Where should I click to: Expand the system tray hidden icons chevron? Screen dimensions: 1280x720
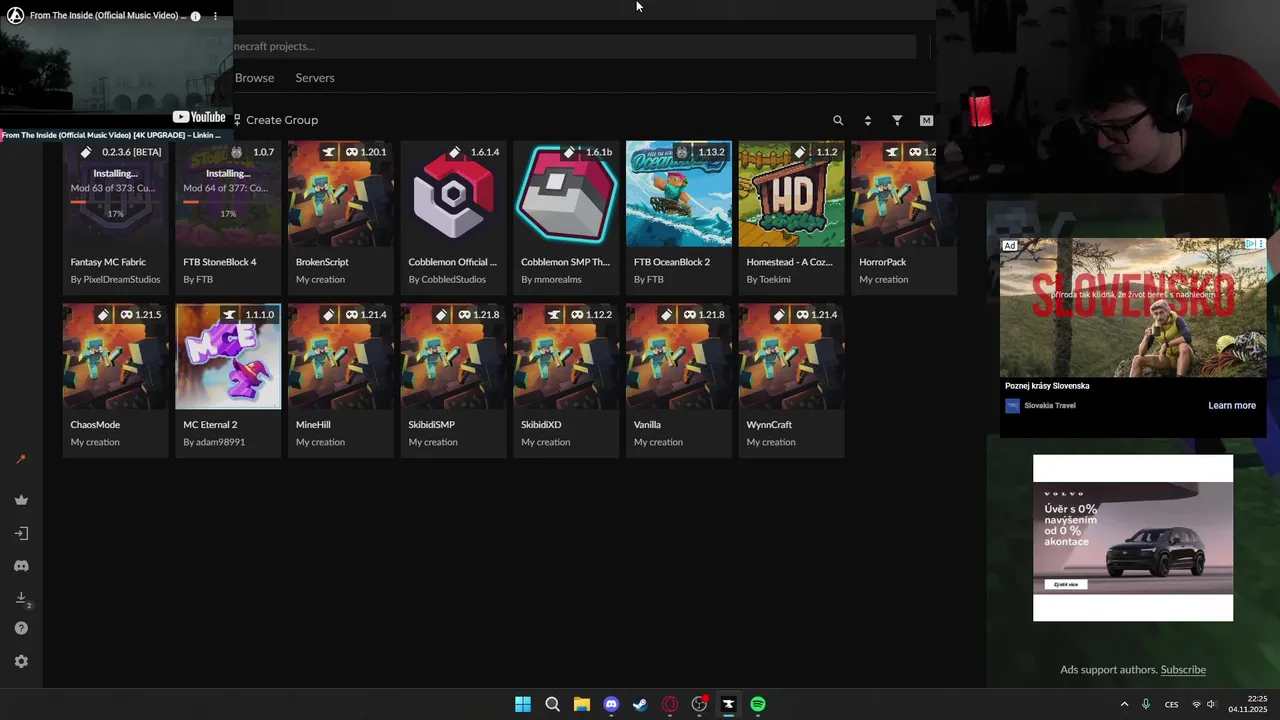tap(1124, 704)
